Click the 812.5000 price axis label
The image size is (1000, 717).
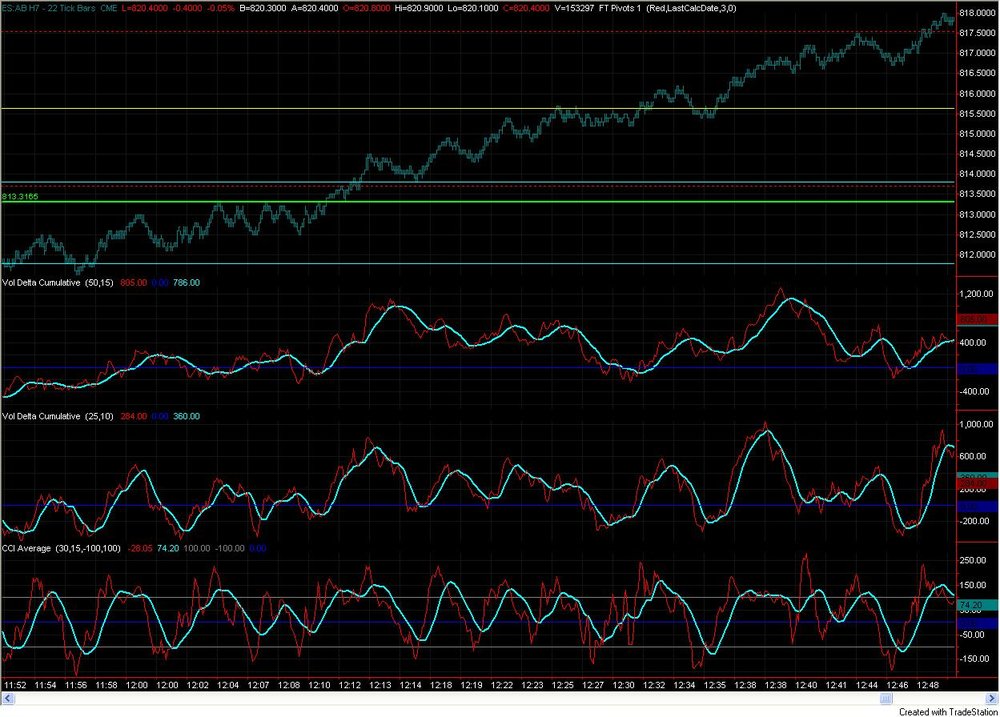pyautogui.click(x=977, y=234)
